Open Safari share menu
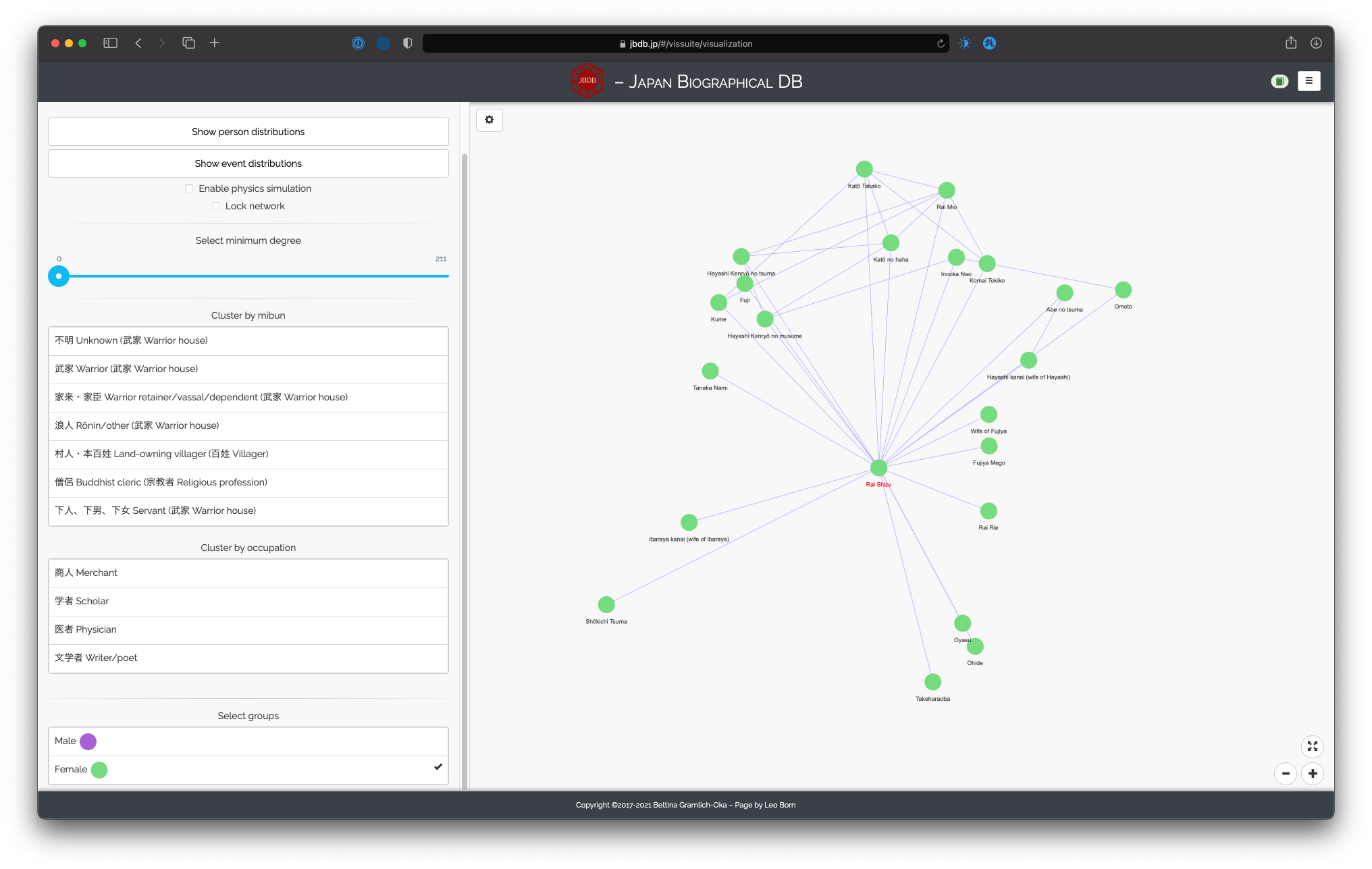 (x=1291, y=43)
